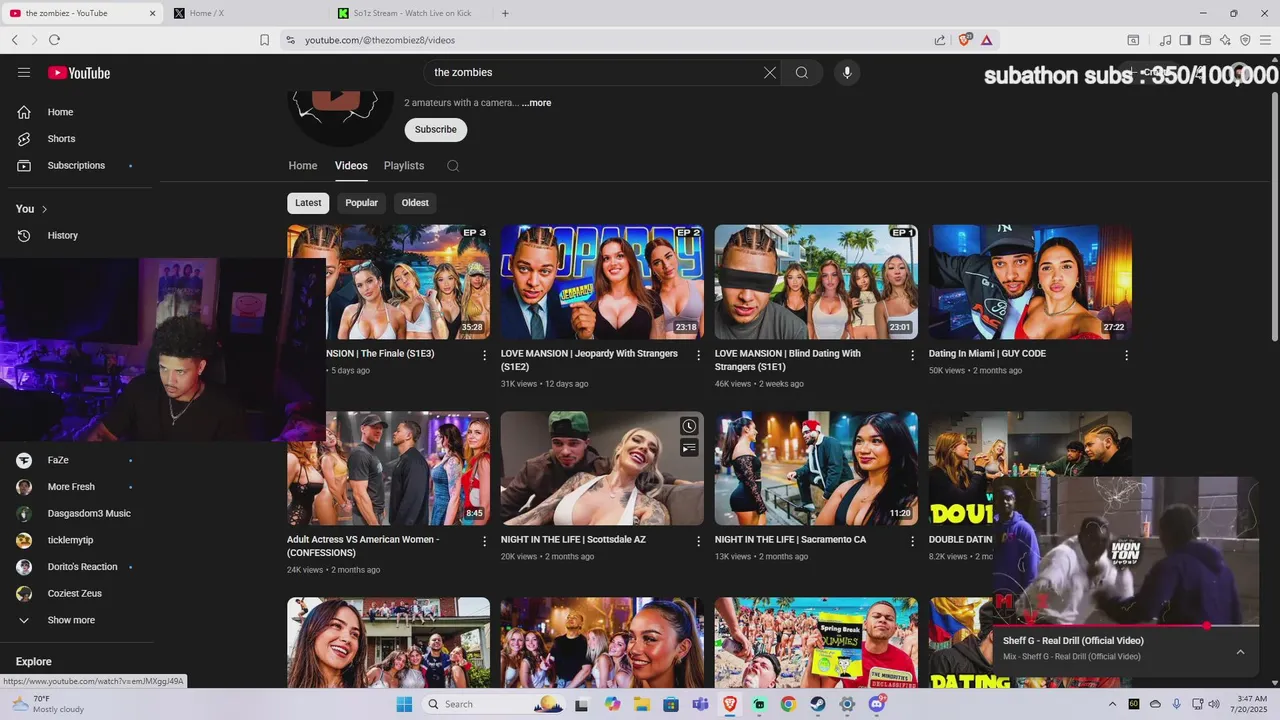1280x720 pixels.
Task: Open the Leo AI sparkle icon
Action: pos(1225,40)
